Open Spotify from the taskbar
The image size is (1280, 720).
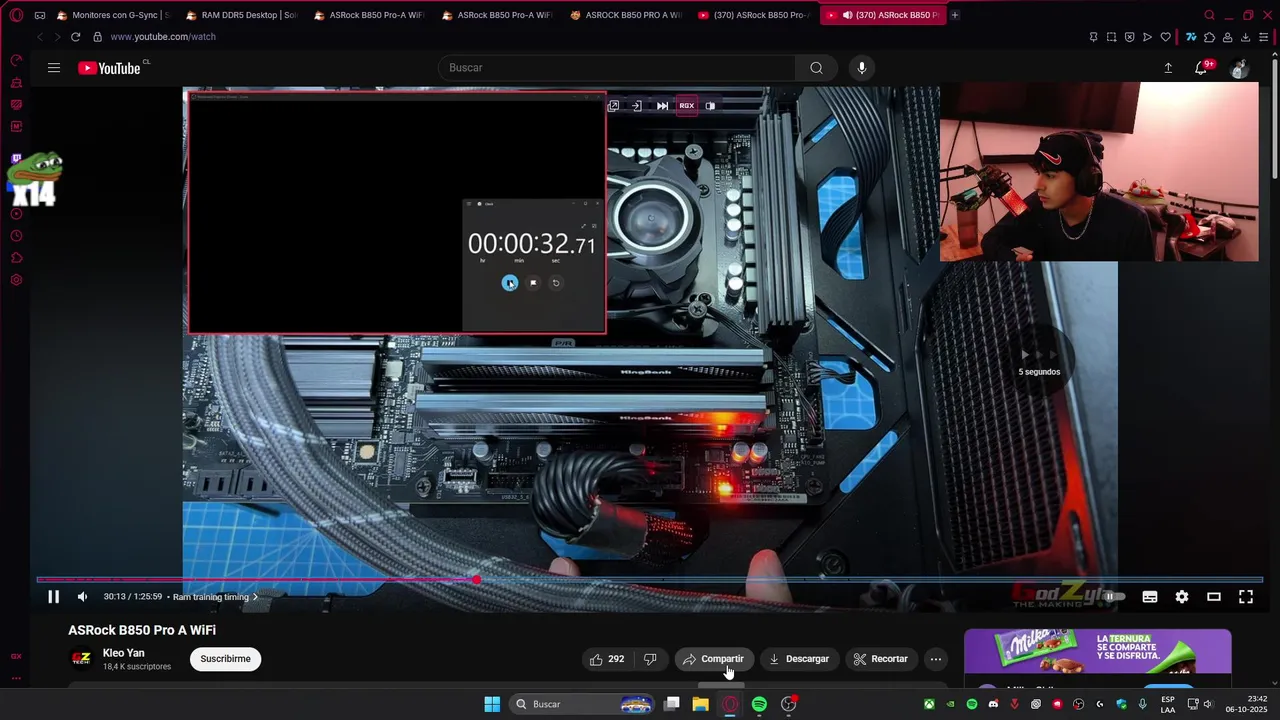(759, 704)
